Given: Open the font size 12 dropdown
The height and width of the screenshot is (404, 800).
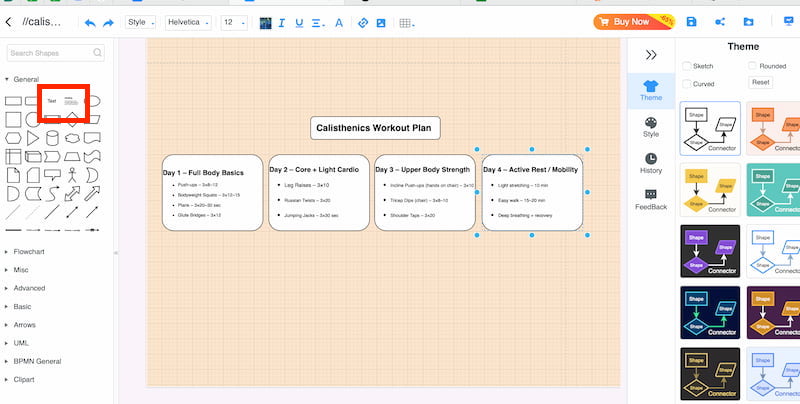Looking at the screenshot, I should (x=234, y=22).
